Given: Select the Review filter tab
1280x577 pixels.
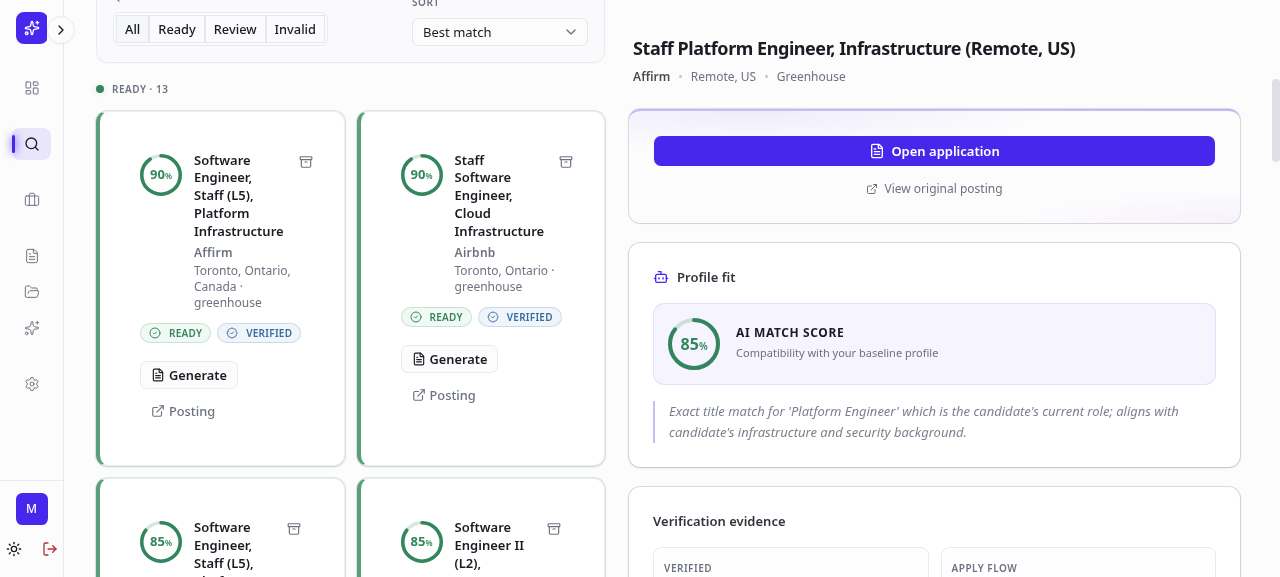Looking at the screenshot, I should click(x=235, y=30).
